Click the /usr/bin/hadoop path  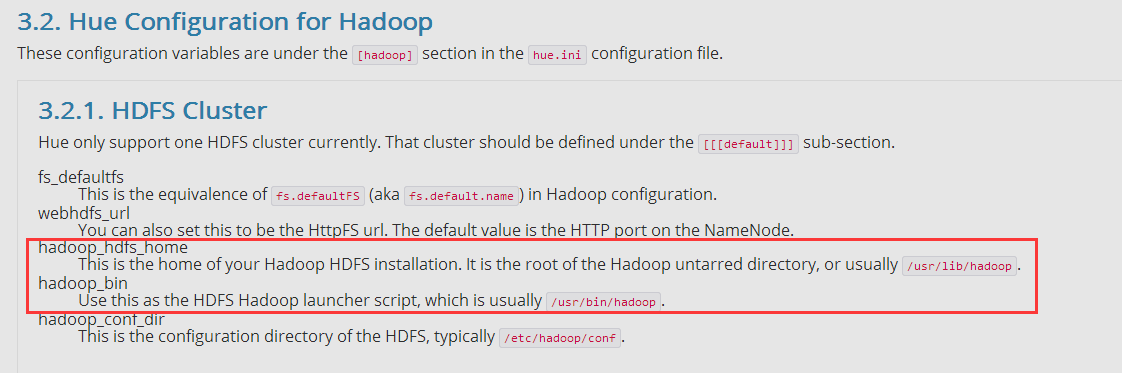(603, 302)
